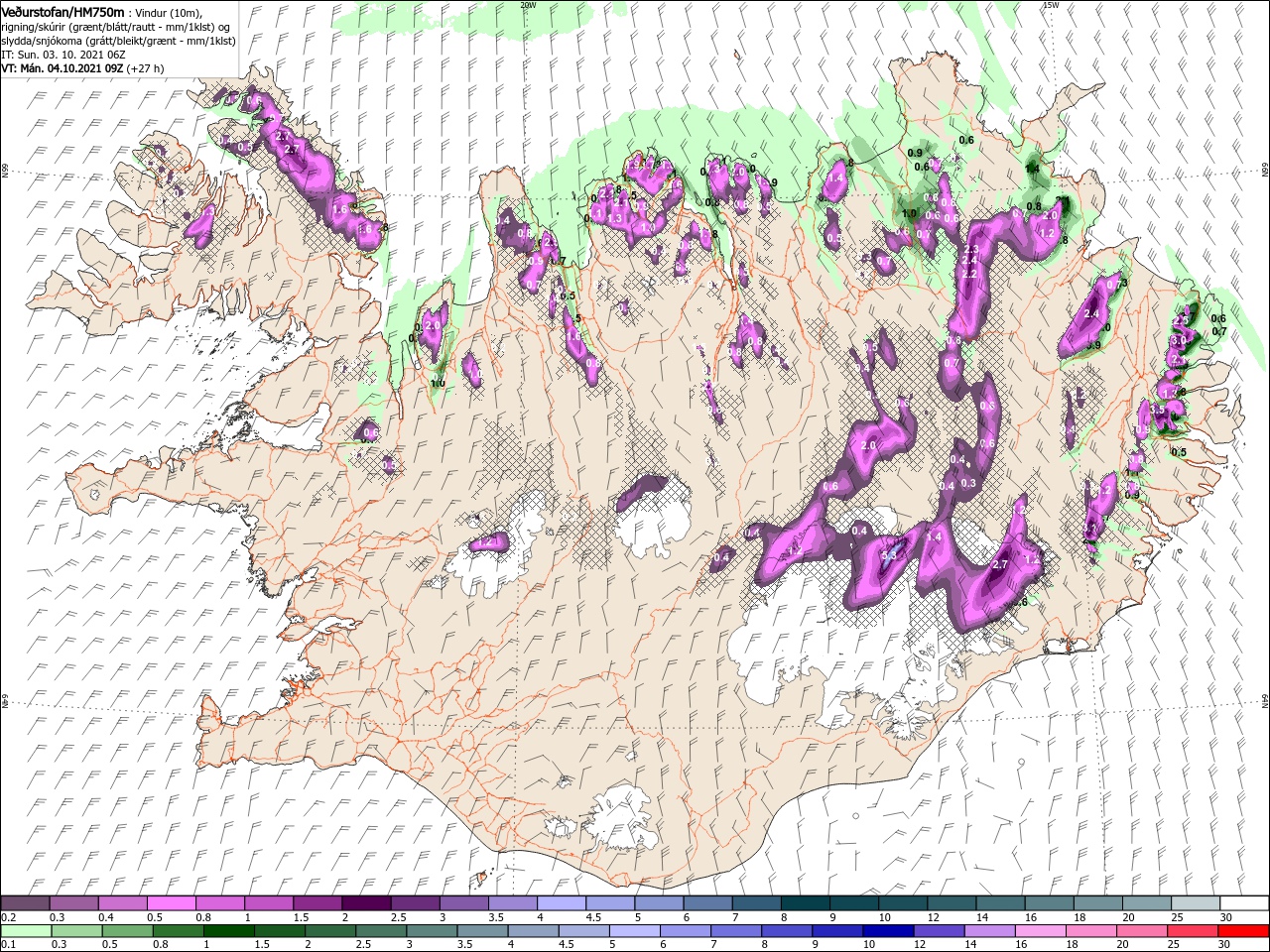Select the 'IT: Sun. 03. 10. 2021 06Z' line
1270x952 pixels.
pyautogui.click(x=65, y=55)
